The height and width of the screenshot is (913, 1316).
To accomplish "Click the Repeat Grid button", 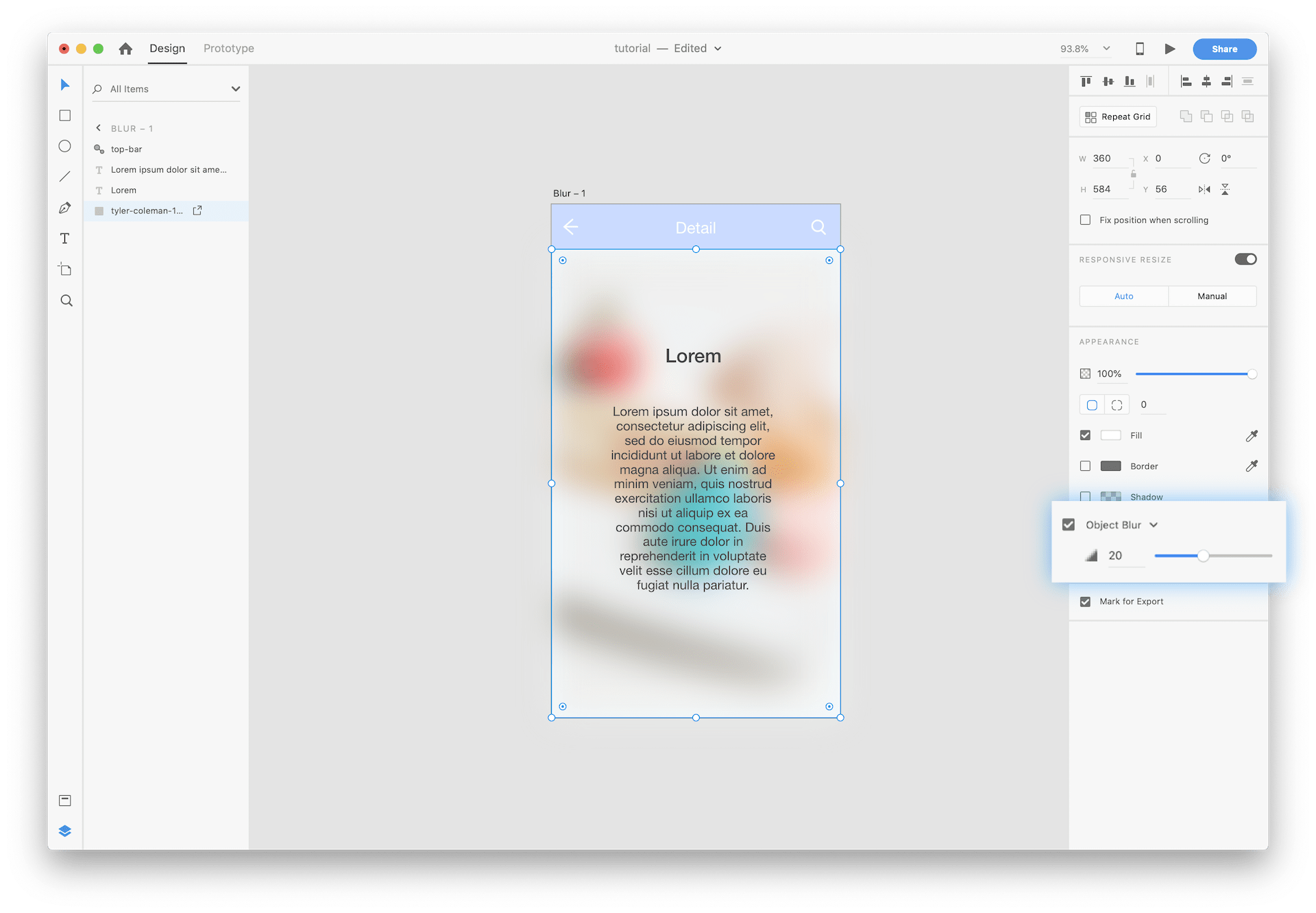I will click(1118, 117).
